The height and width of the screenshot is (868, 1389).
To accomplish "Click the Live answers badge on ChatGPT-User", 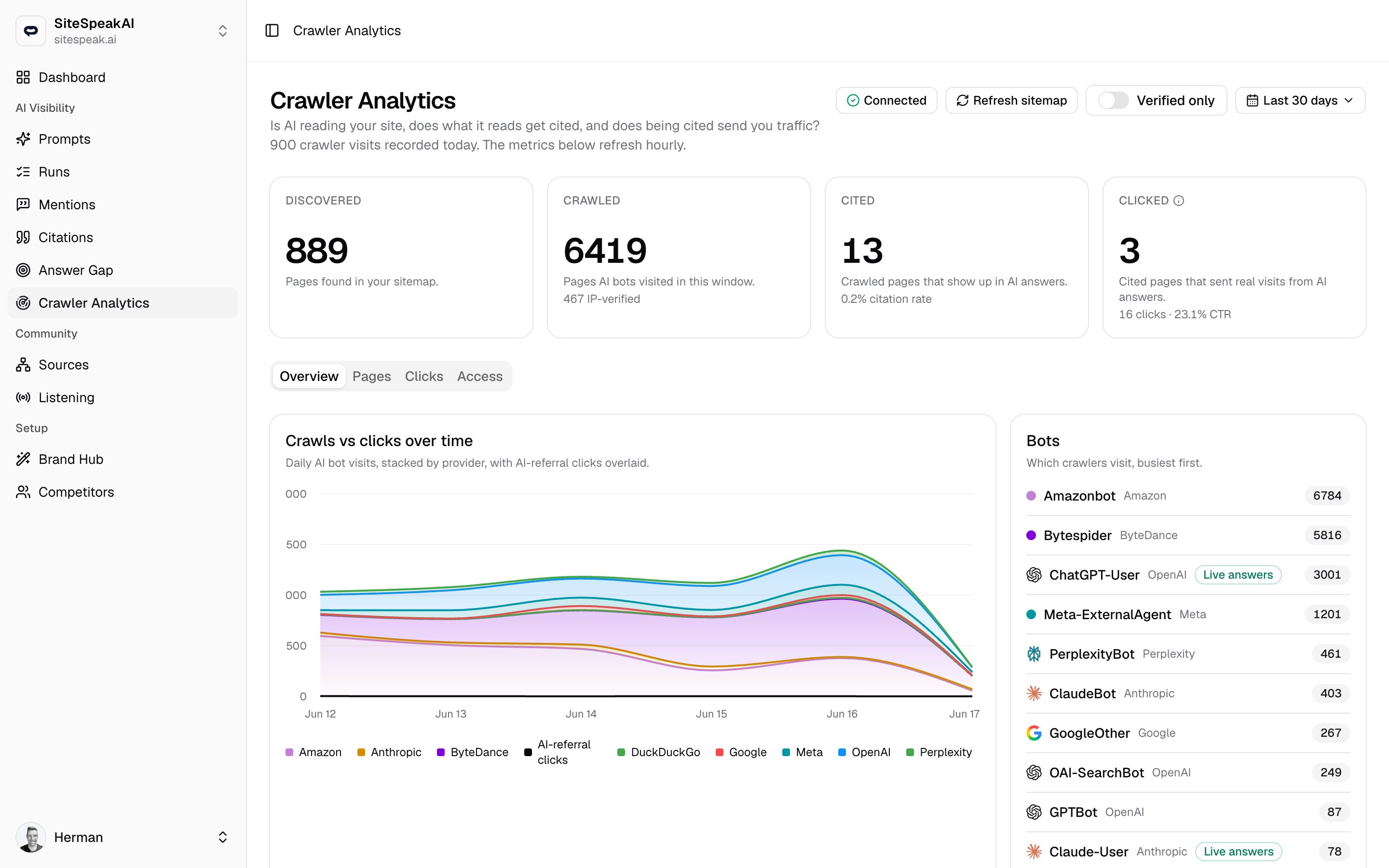I will tap(1238, 575).
